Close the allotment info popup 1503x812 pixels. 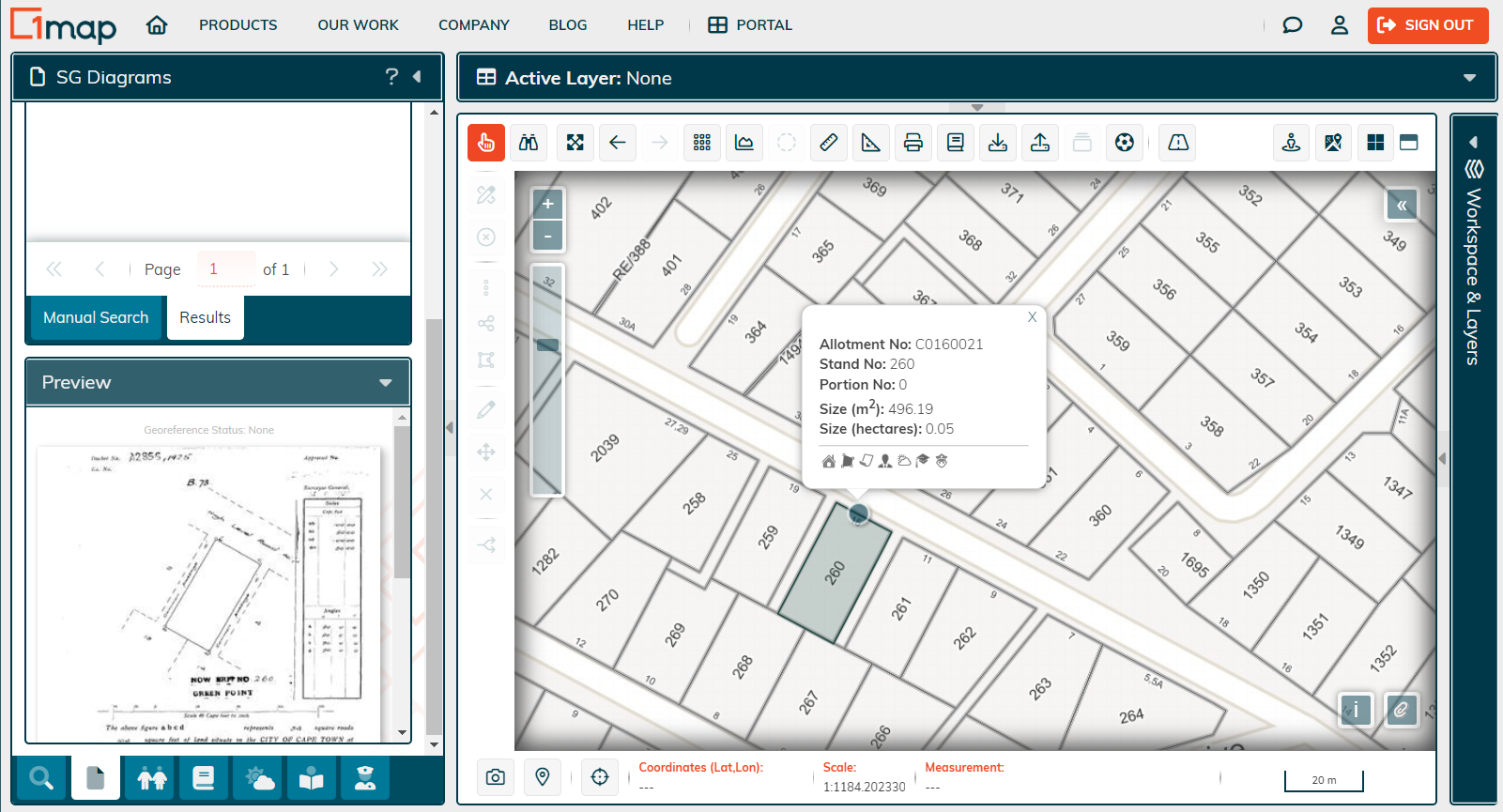1032,317
